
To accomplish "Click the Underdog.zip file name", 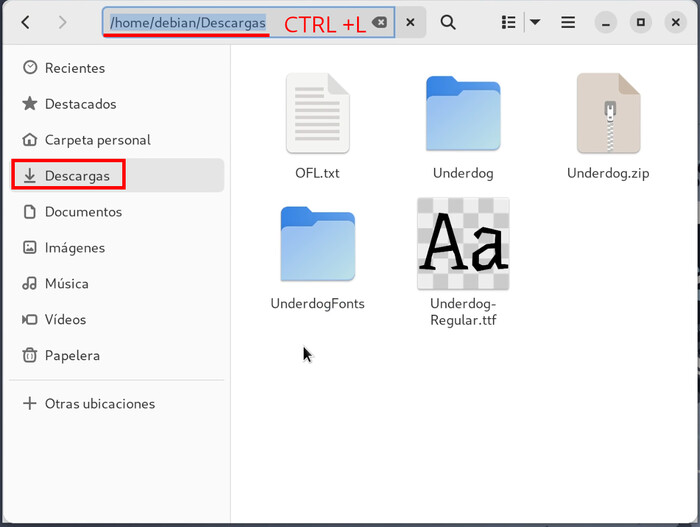I will coord(608,173).
